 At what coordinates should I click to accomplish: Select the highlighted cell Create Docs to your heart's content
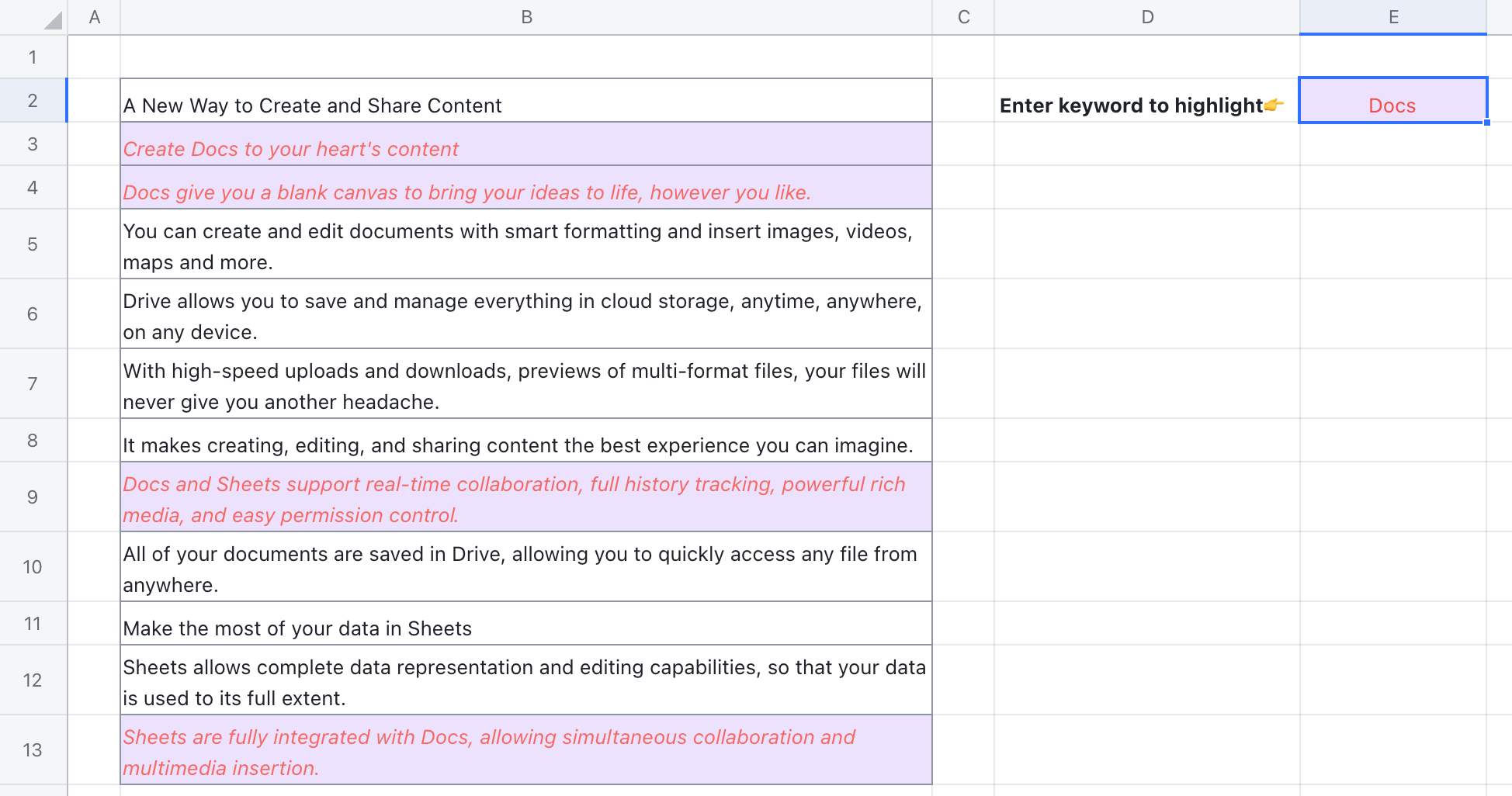(x=526, y=148)
